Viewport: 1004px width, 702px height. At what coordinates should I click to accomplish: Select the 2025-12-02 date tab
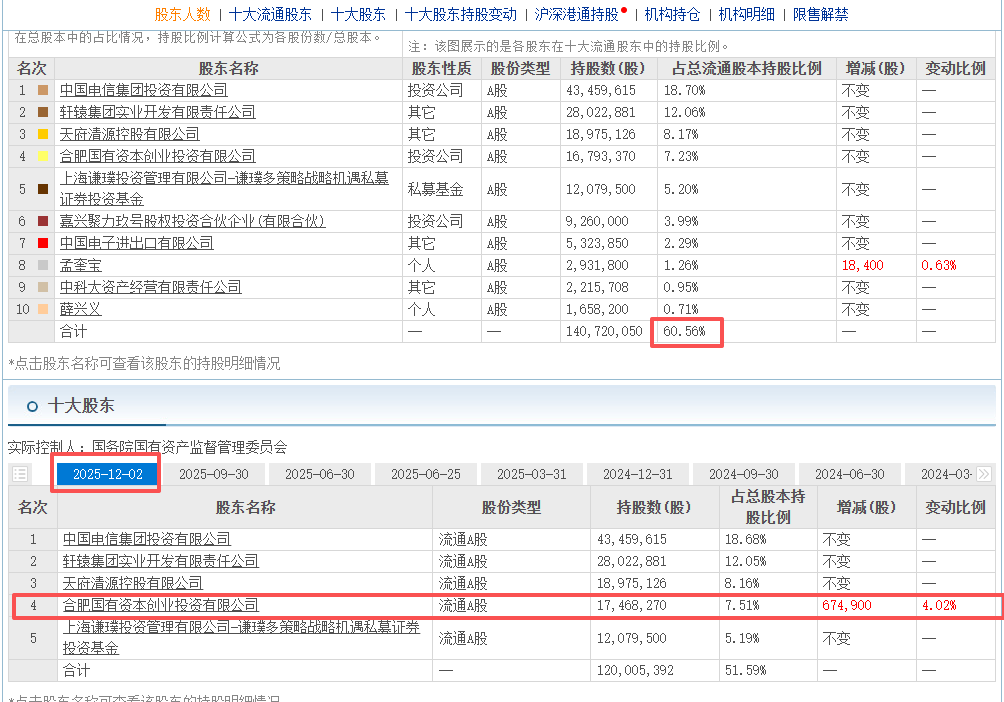coord(107,474)
